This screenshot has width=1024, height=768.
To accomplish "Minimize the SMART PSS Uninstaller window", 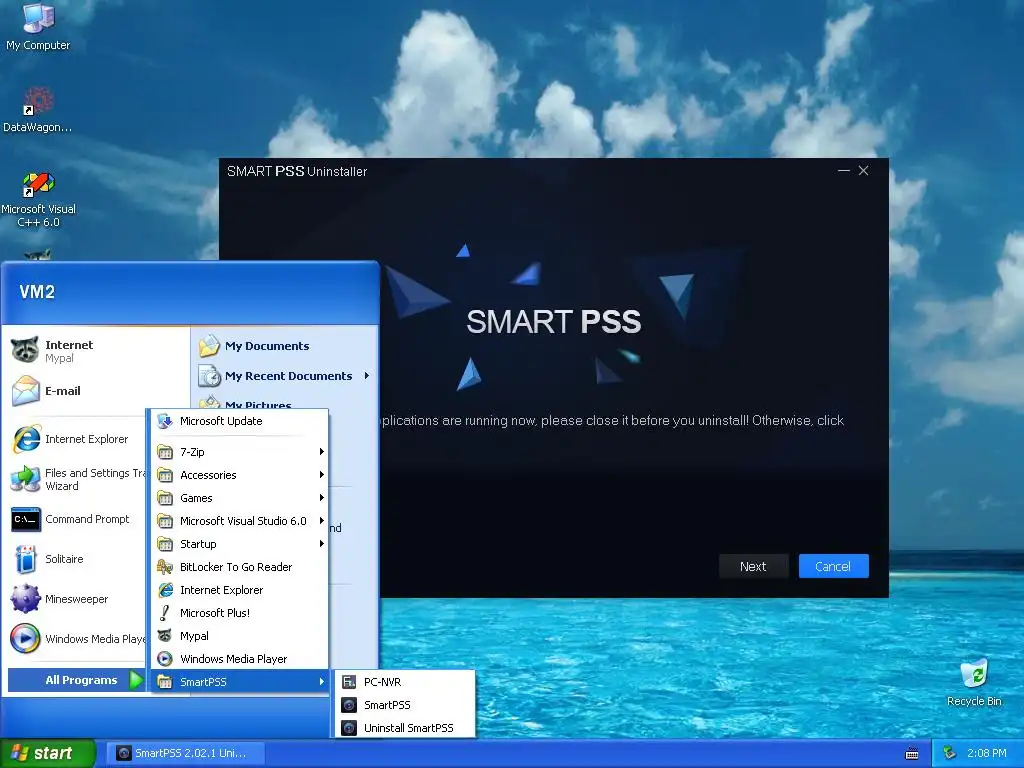I will point(844,170).
